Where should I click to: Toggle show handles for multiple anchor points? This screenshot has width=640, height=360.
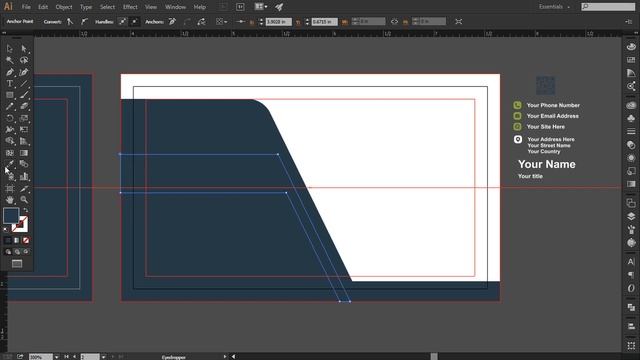(x=122, y=22)
